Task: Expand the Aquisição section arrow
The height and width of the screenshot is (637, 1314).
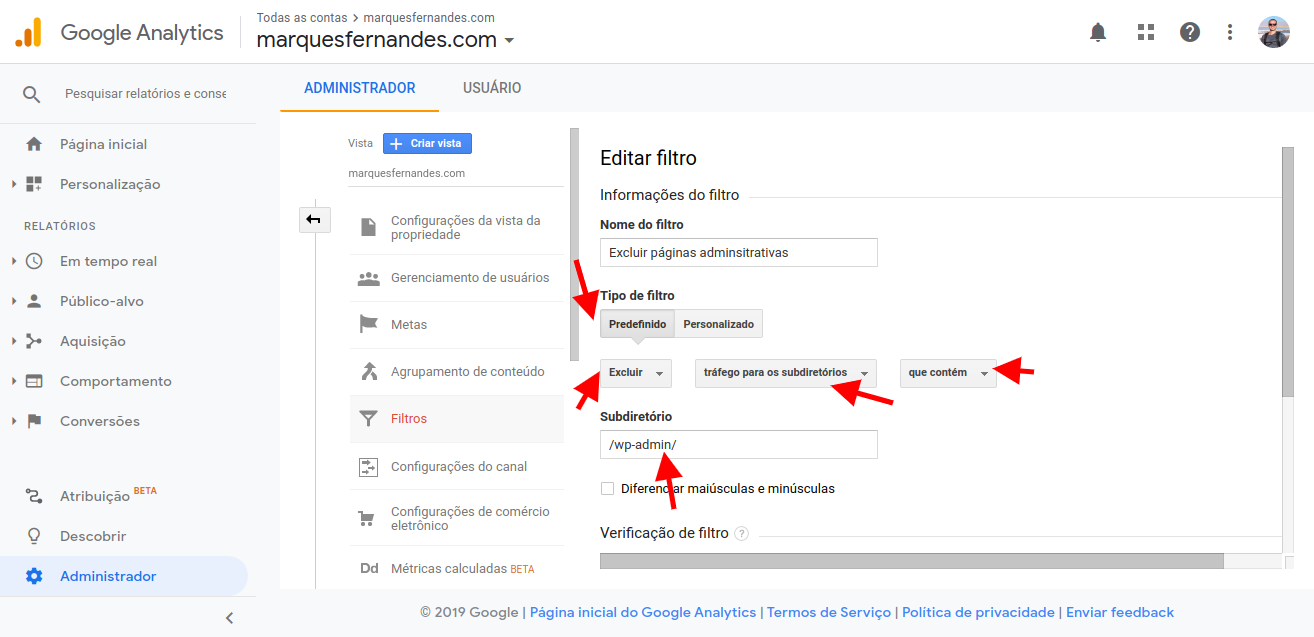Action: pos(13,341)
